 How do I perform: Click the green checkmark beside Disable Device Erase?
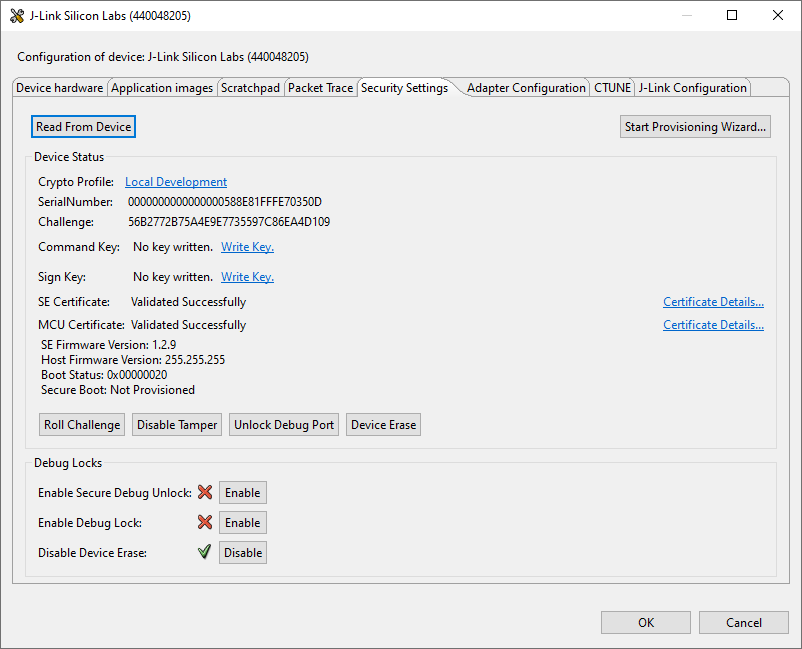pyautogui.click(x=204, y=552)
